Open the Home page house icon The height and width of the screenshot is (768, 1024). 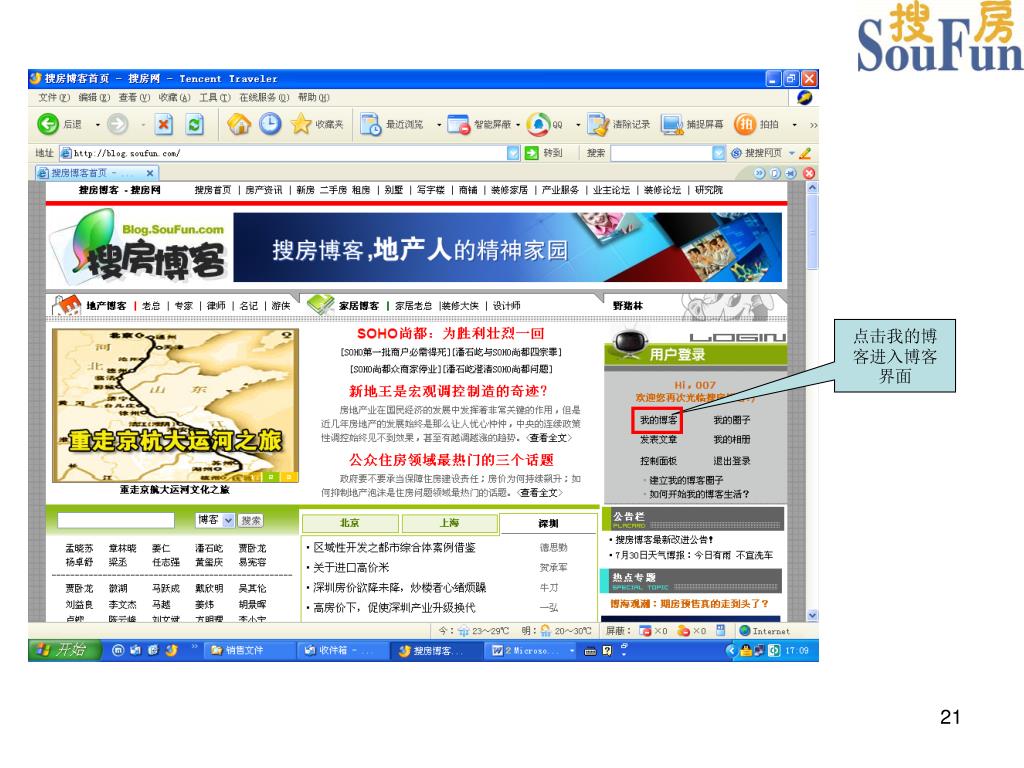[x=239, y=123]
